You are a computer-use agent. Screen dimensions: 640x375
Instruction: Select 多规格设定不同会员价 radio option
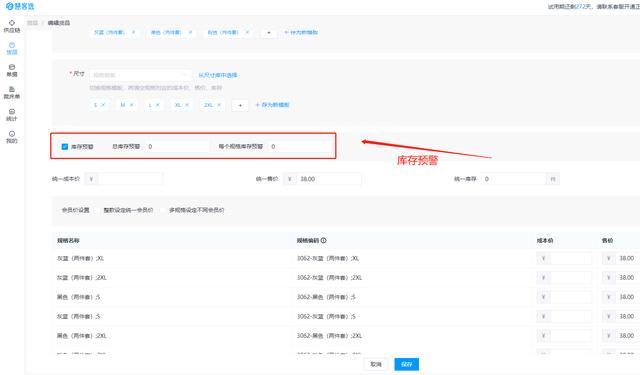coord(193,210)
